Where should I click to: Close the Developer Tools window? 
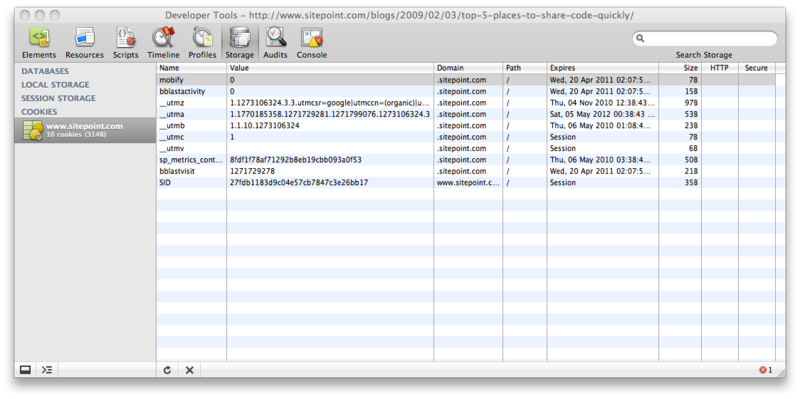tap(25, 15)
